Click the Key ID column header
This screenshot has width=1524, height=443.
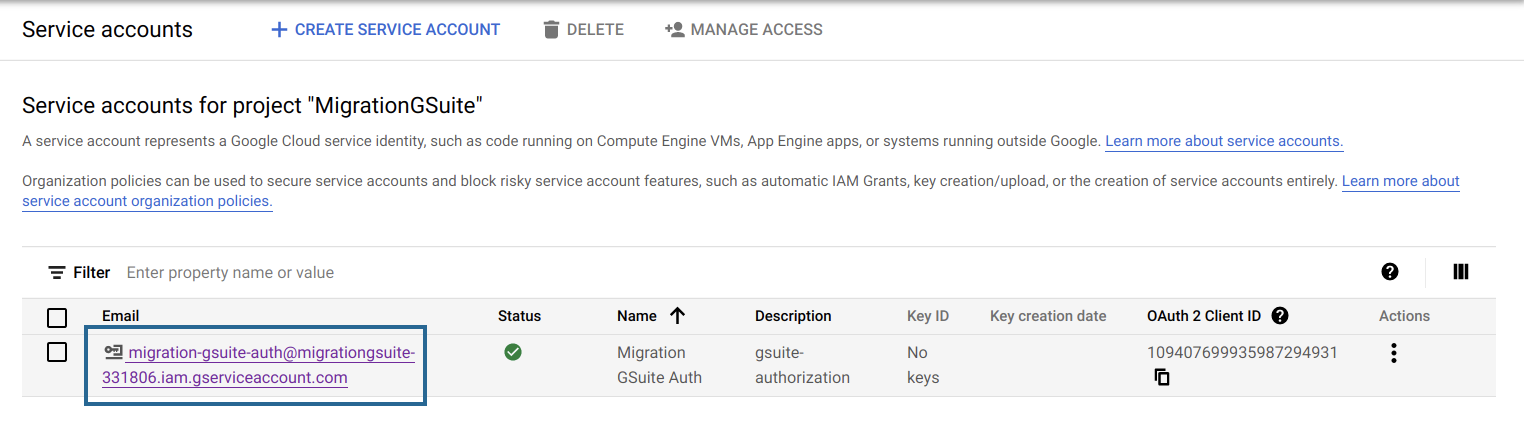pyautogui.click(x=928, y=316)
